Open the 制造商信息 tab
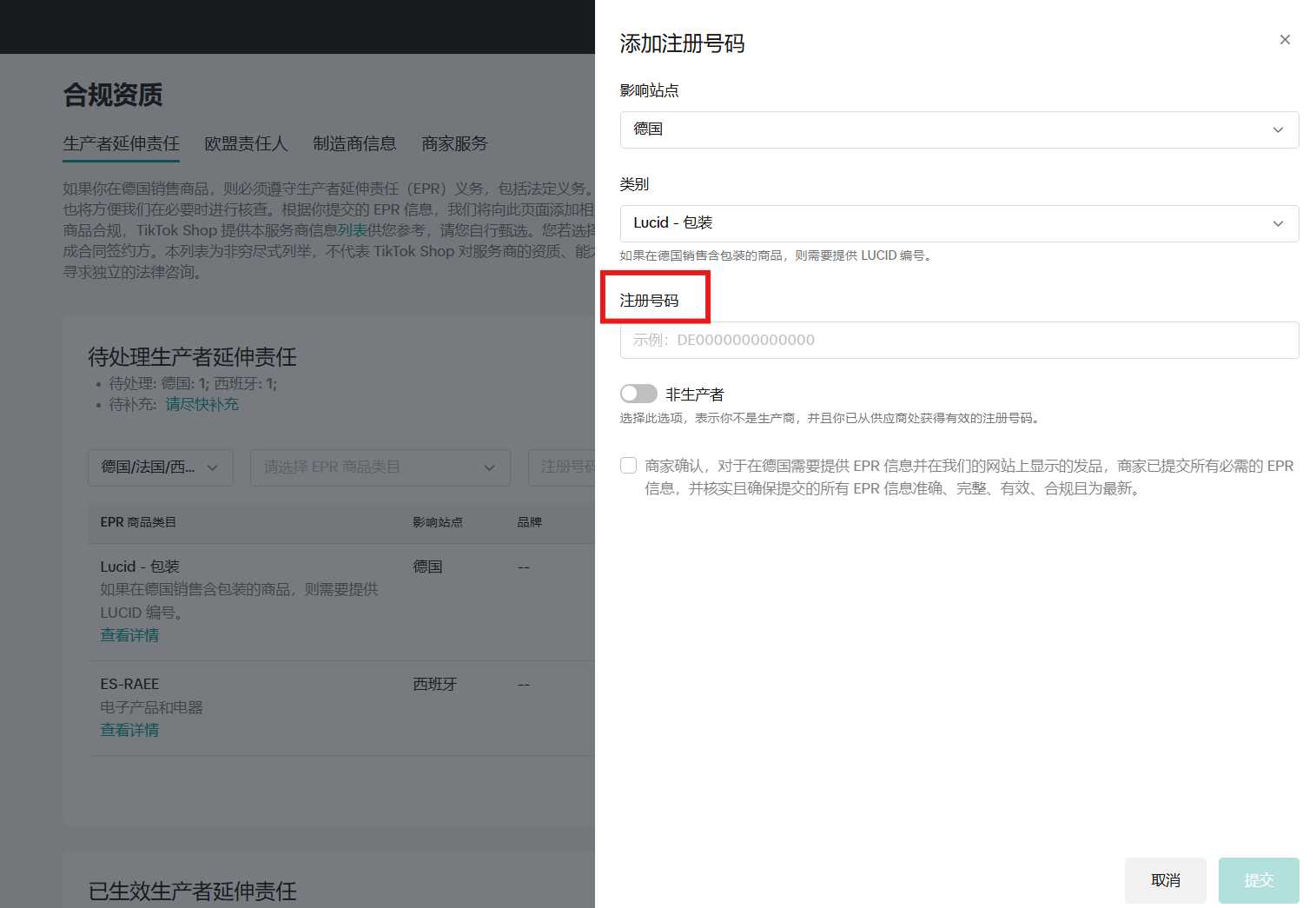Viewport: 1316px width, 908px height. [x=354, y=143]
